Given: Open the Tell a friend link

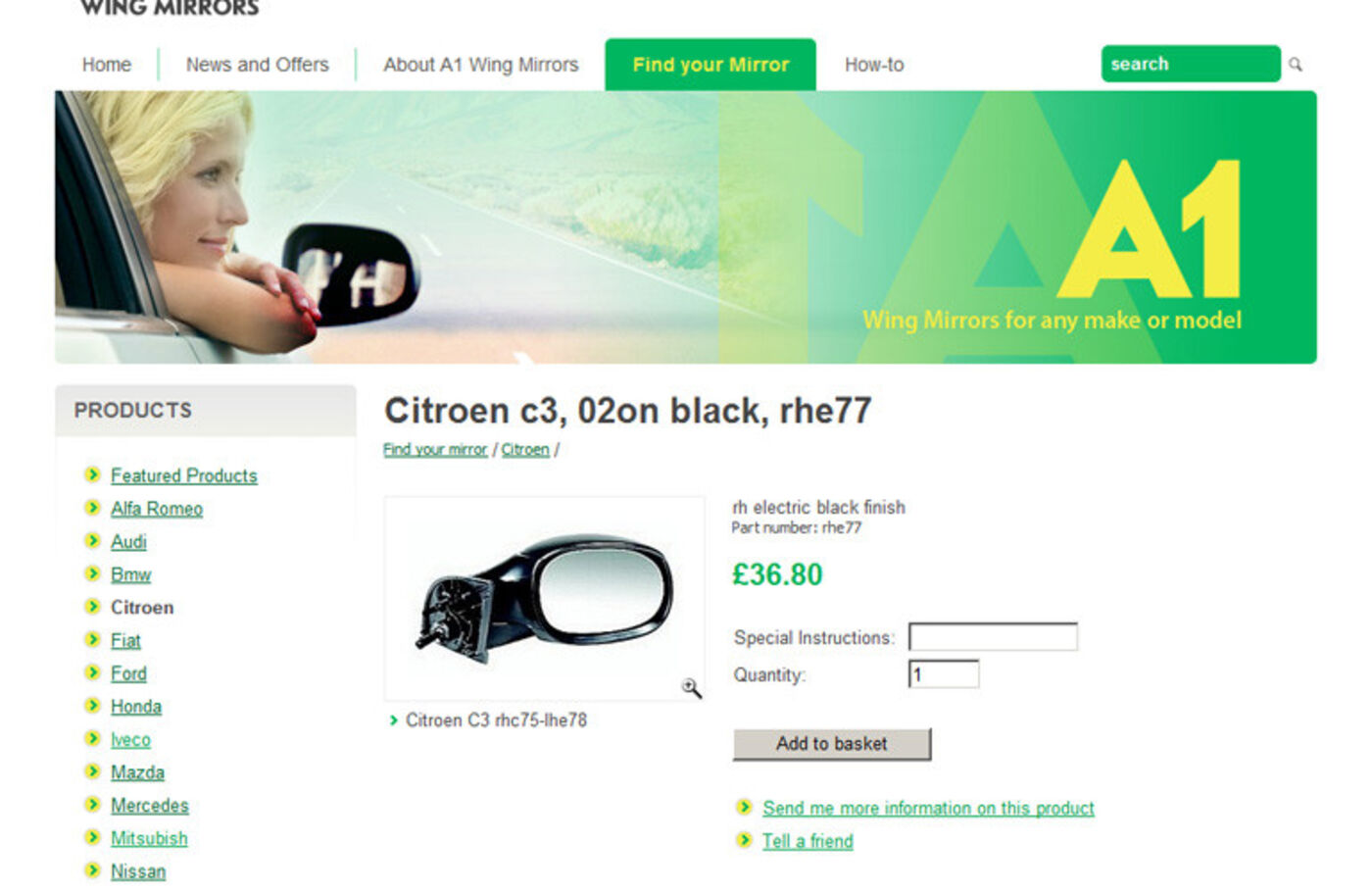Looking at the screenshot, I should point(808,841).
